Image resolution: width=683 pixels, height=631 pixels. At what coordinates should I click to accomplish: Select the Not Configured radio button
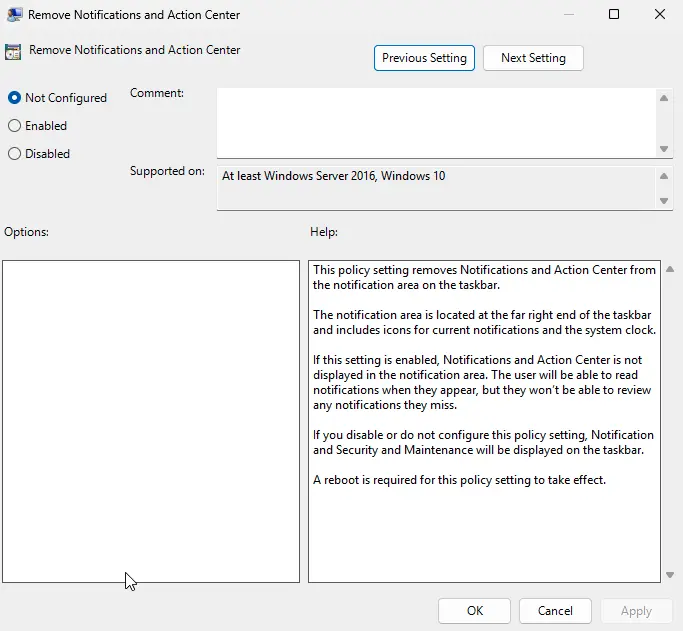point(14,98)
